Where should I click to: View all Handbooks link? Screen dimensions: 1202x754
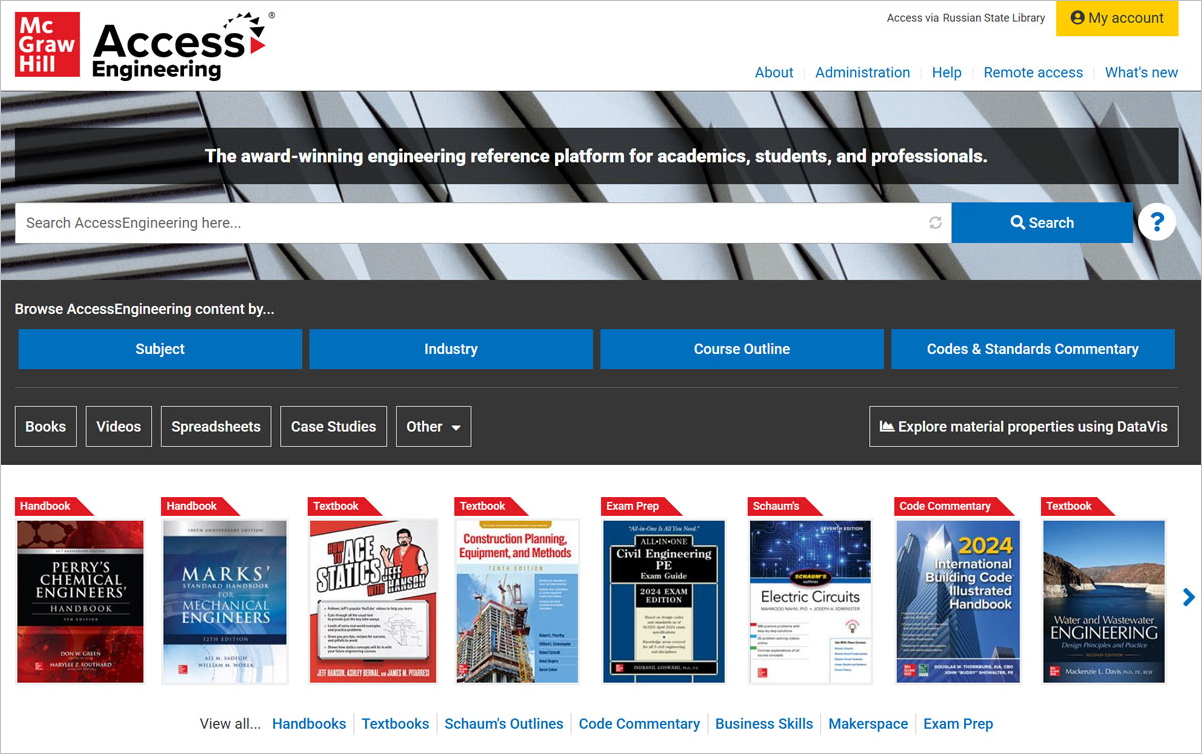309,724
